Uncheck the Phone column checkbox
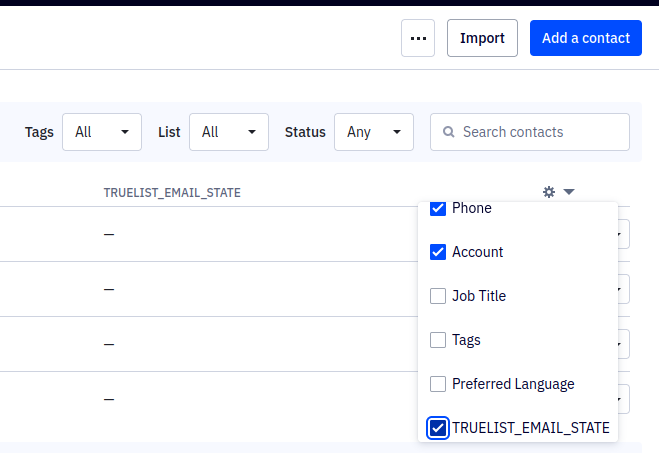Screen dimensions: 659x453 coord(438,208)
